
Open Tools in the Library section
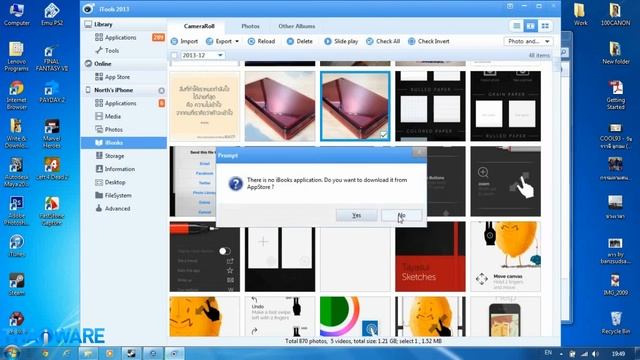point(112,51)
